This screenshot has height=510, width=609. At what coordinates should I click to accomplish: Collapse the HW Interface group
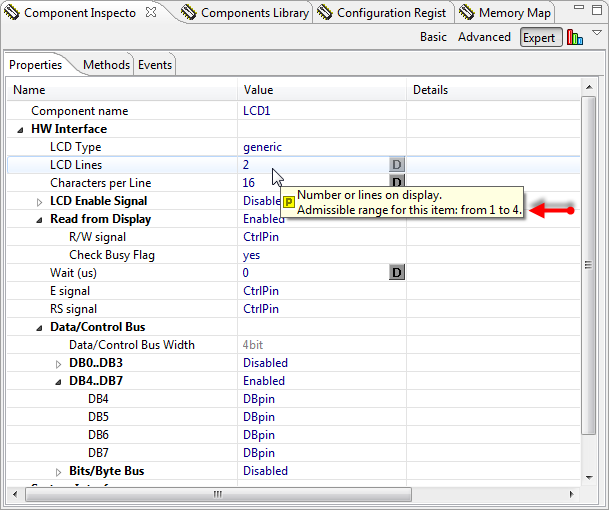21,129
